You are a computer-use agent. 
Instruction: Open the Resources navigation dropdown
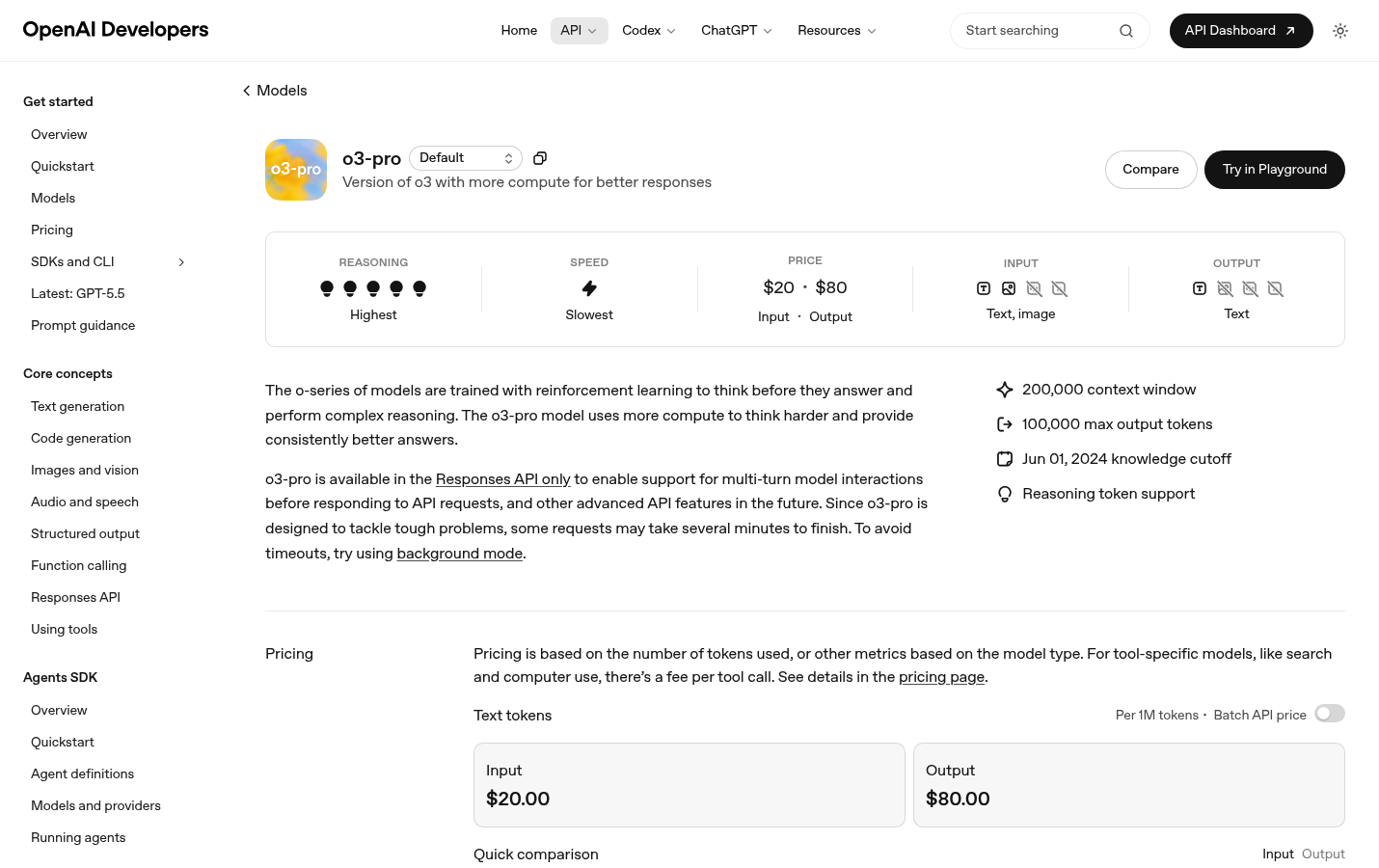click(x=837, y=31)
